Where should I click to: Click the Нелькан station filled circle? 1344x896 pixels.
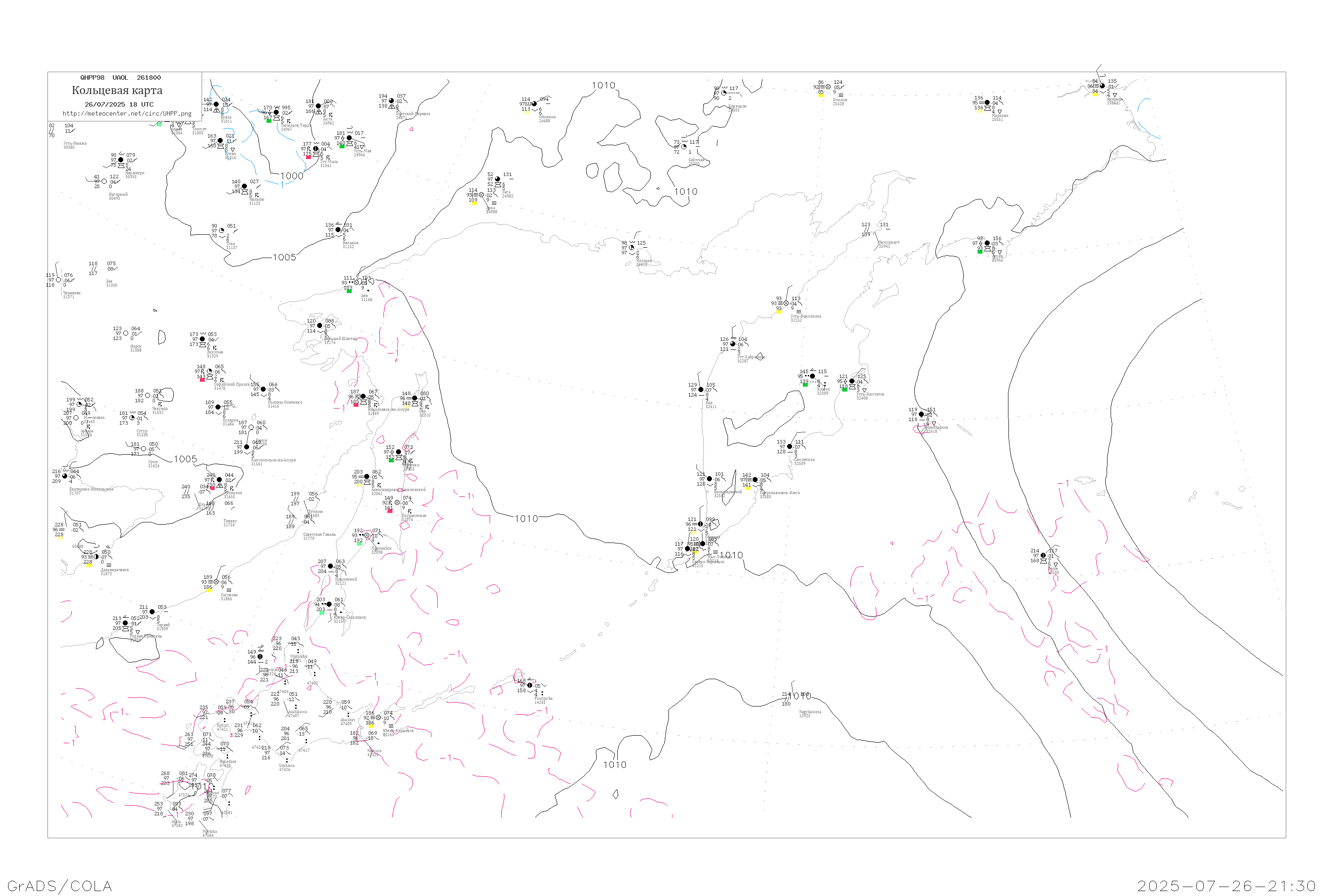coord(338,230)
